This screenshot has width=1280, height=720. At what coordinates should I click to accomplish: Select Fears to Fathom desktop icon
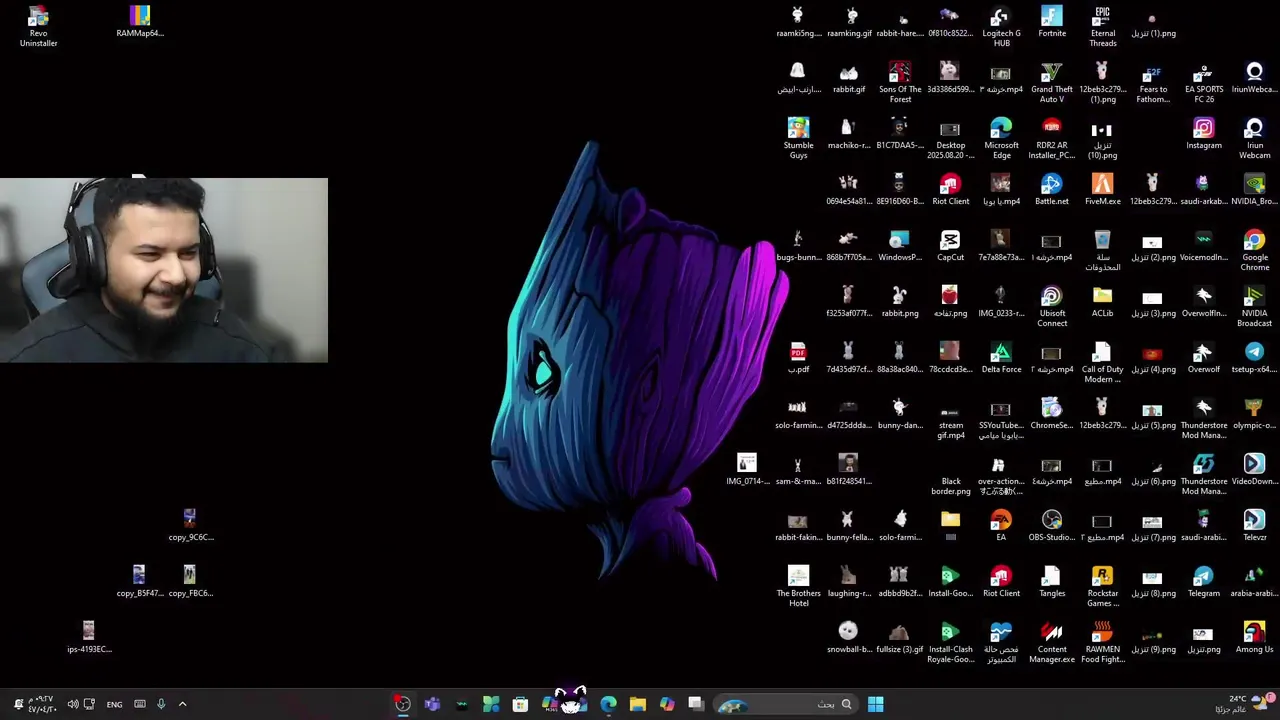click(x=1153, y=83)
